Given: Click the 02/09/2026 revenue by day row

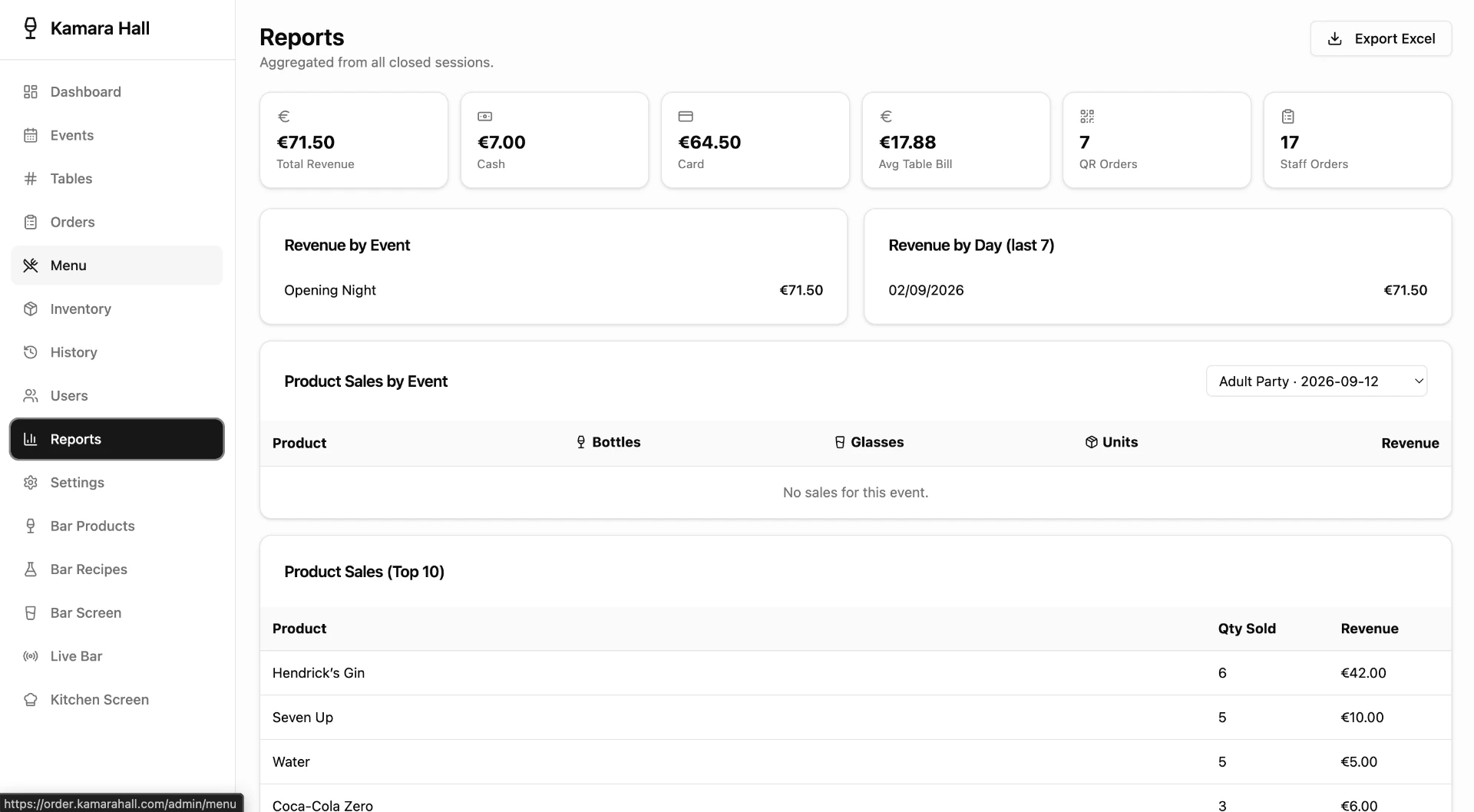Looking at the screenshot, I should (1158, 290).
